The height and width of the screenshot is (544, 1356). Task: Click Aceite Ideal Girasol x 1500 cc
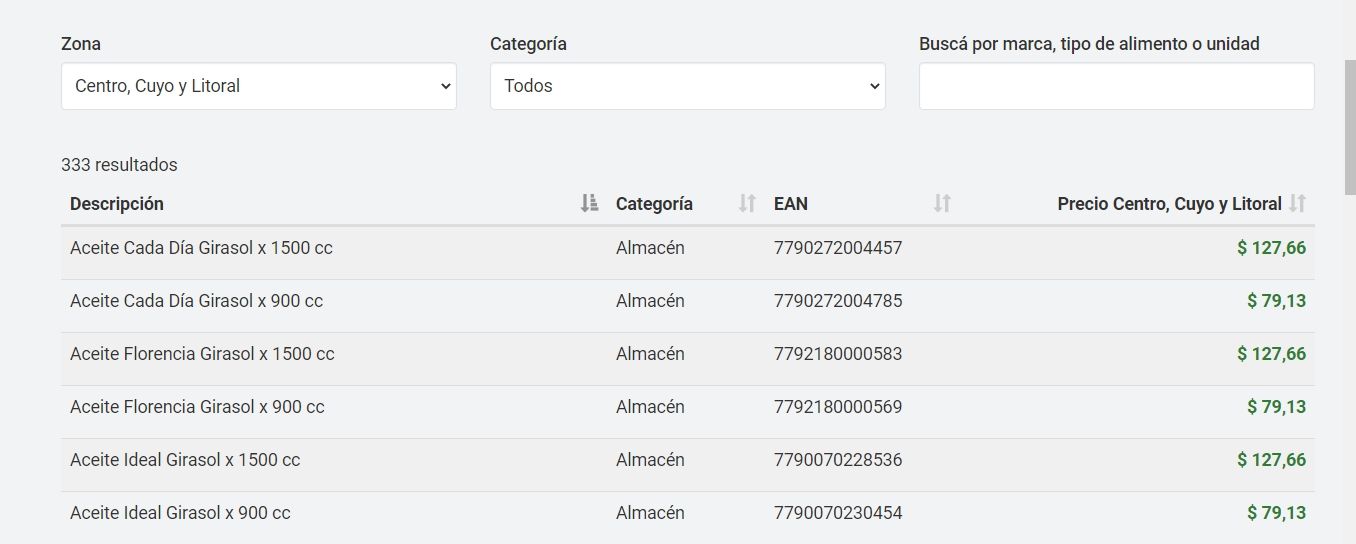pyautogui.click(x=185, y=460)
